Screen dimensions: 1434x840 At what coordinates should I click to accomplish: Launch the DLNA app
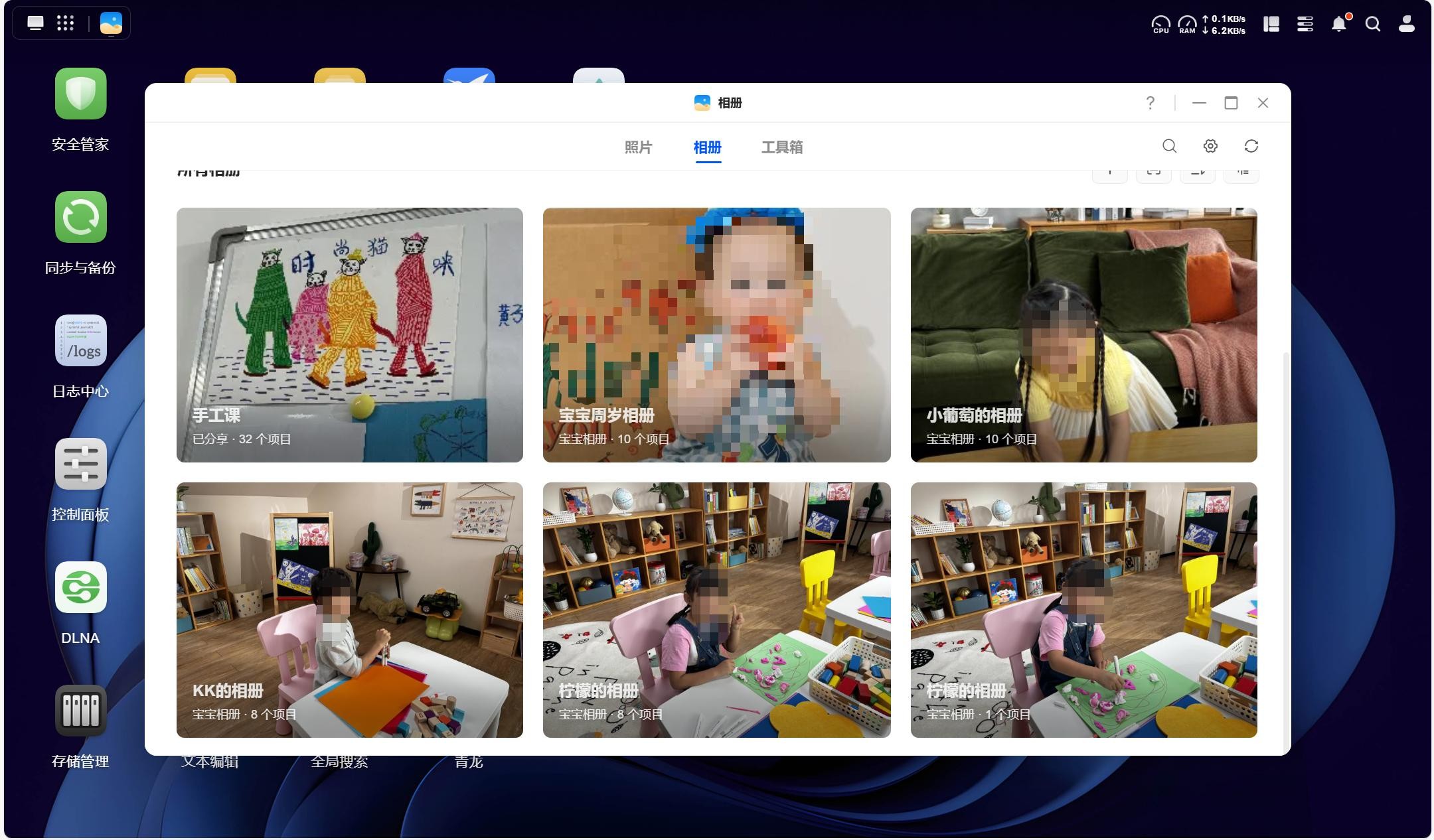click(80, 587)
